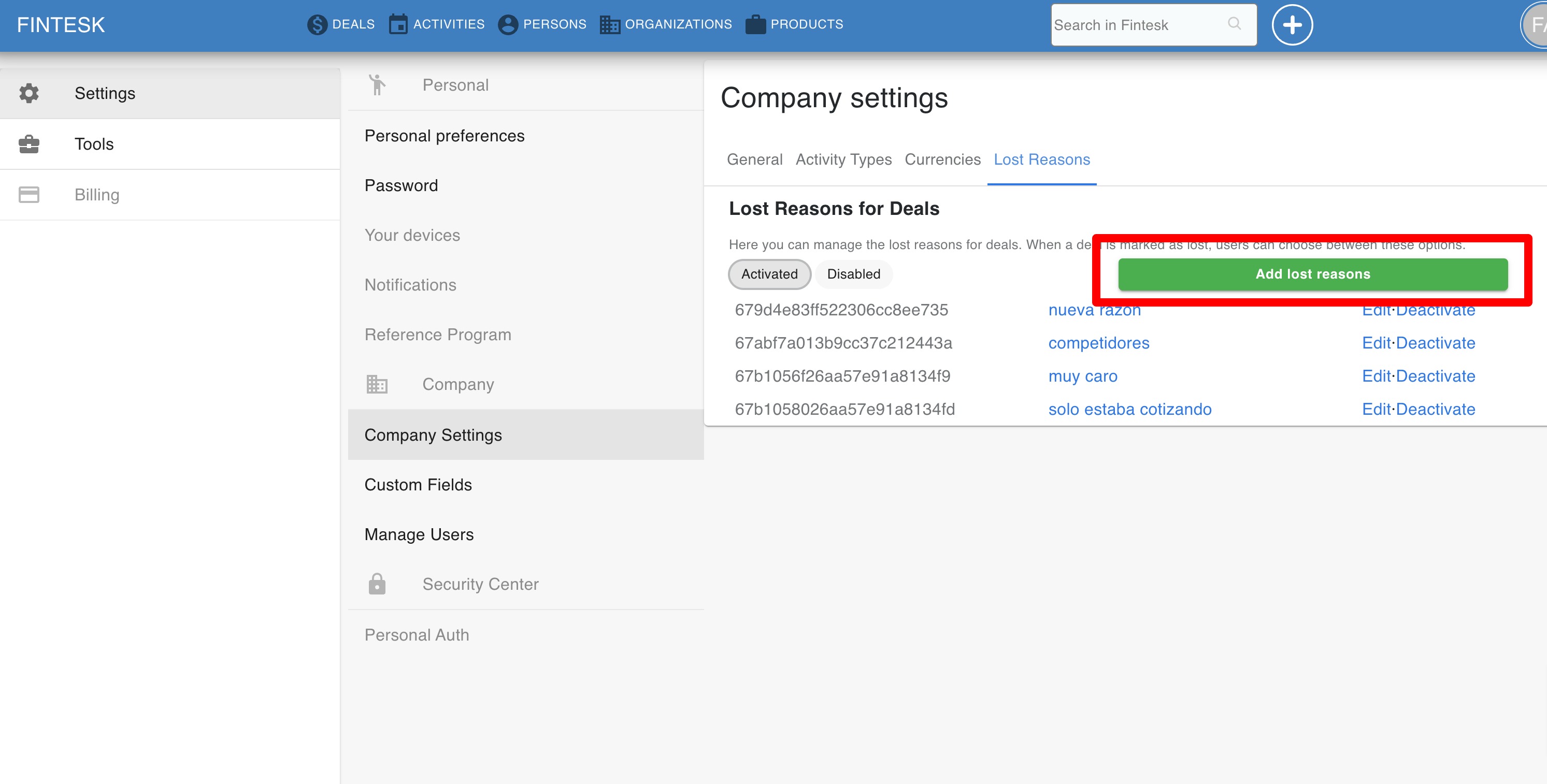Select the Lost Reasons tab
The width and height of the screenshot is (1547, 784).
point(1041,159)
